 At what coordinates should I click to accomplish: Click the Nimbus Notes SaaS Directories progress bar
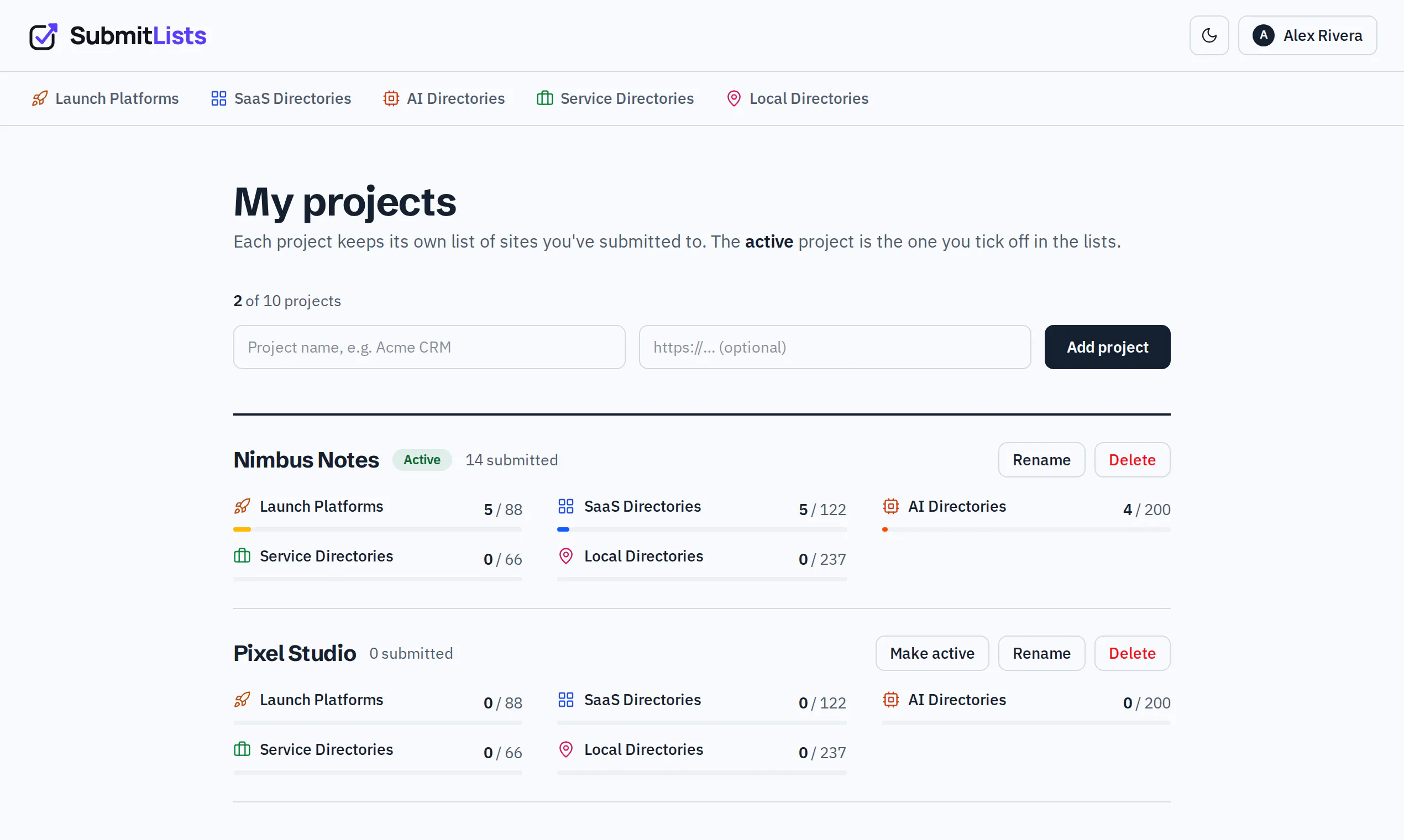pyautogui.click(x=702, y=529)
